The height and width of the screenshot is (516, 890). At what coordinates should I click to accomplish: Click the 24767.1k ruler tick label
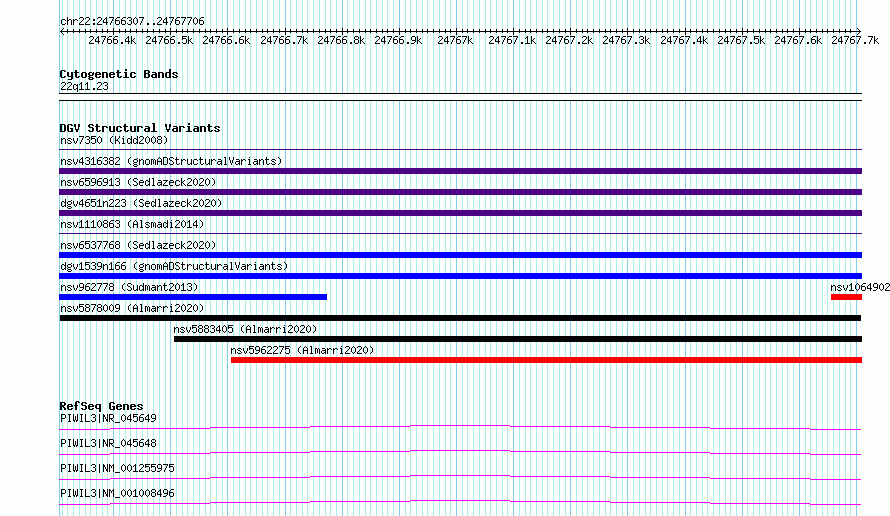point(512,40)
